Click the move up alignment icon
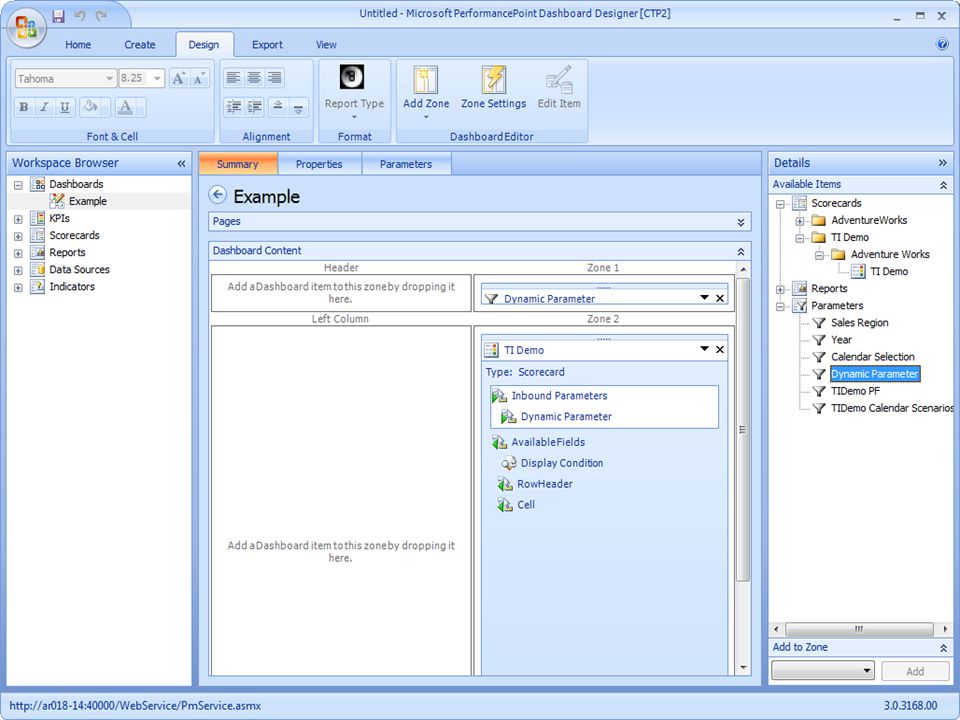960x720 pixels. point(277,107)
